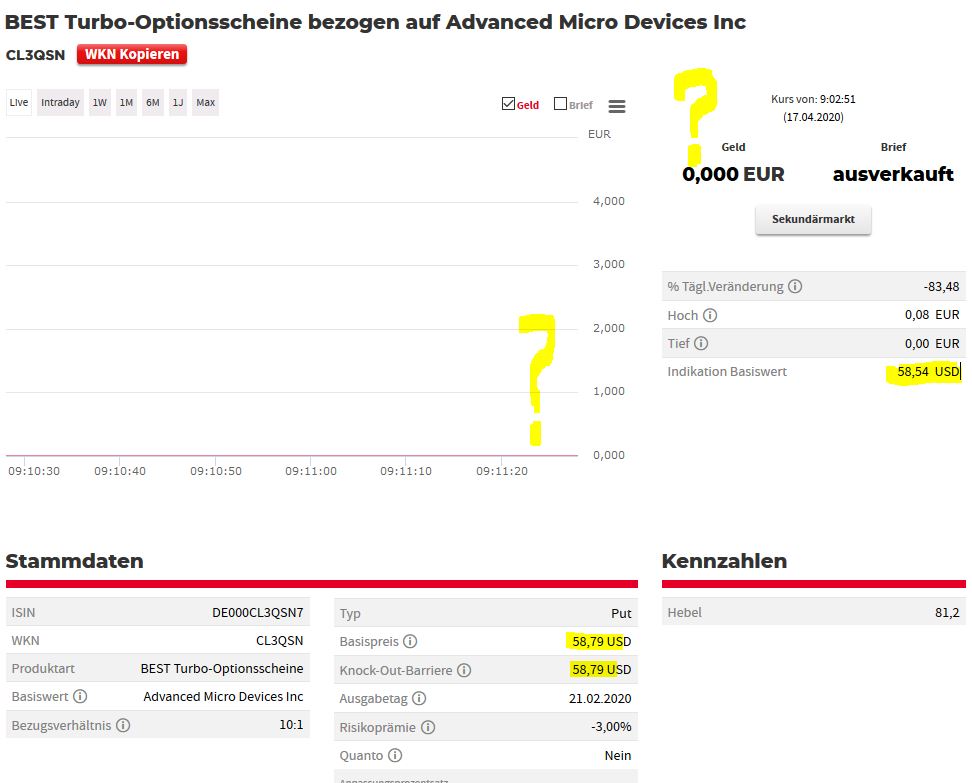Click the Ausgabetag date 21.02.2020

point(599,699)
